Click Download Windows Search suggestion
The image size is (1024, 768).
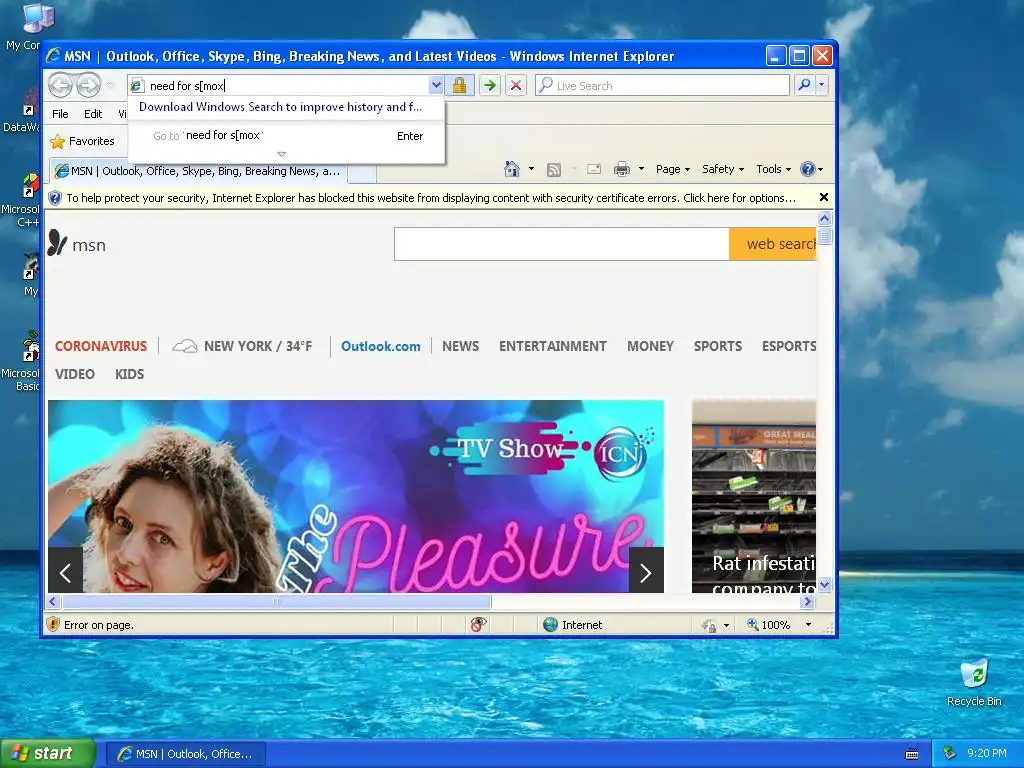[x=281, y=107]
